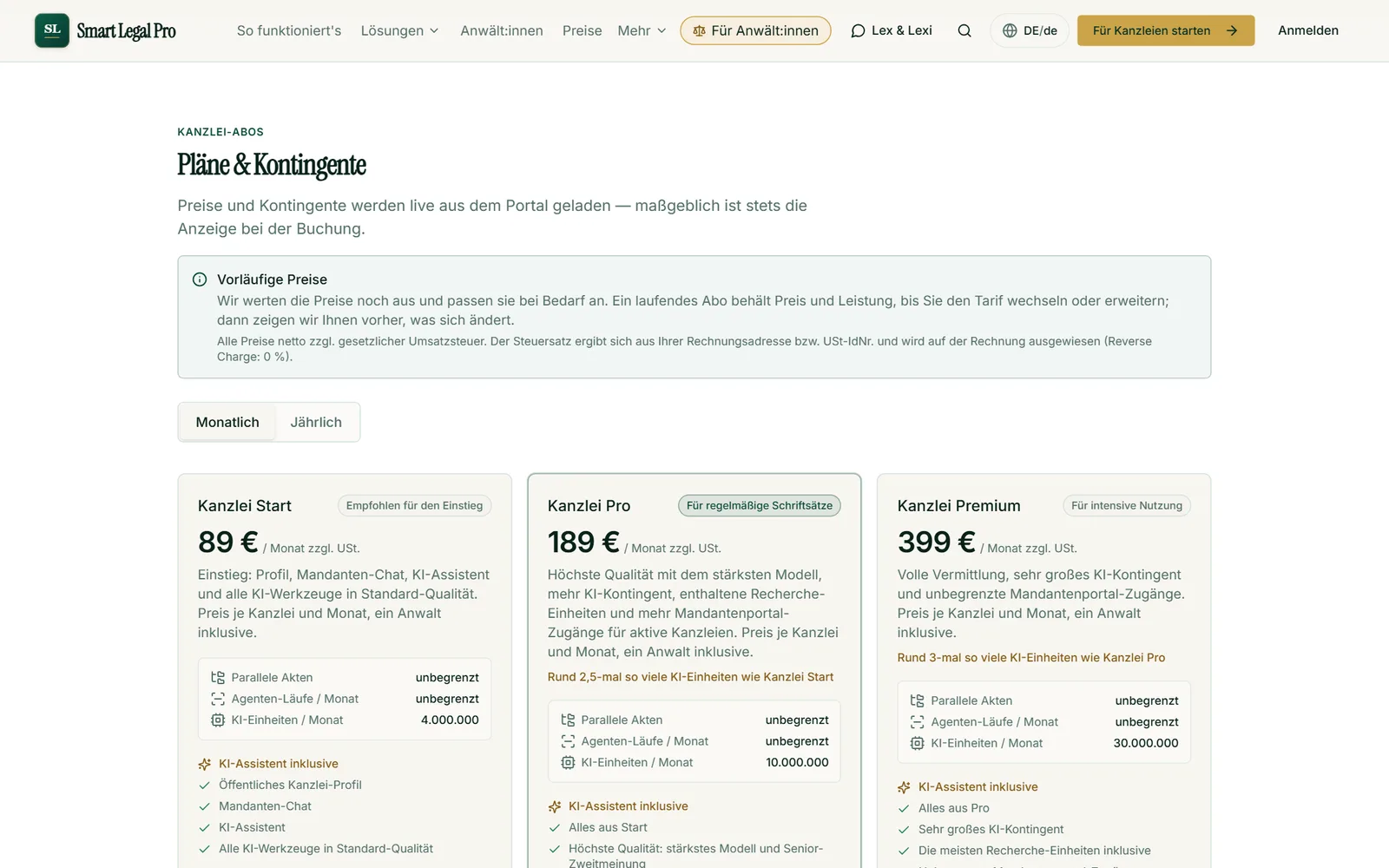Click the Für intensive Nutzung badge

pos(1127,506)
